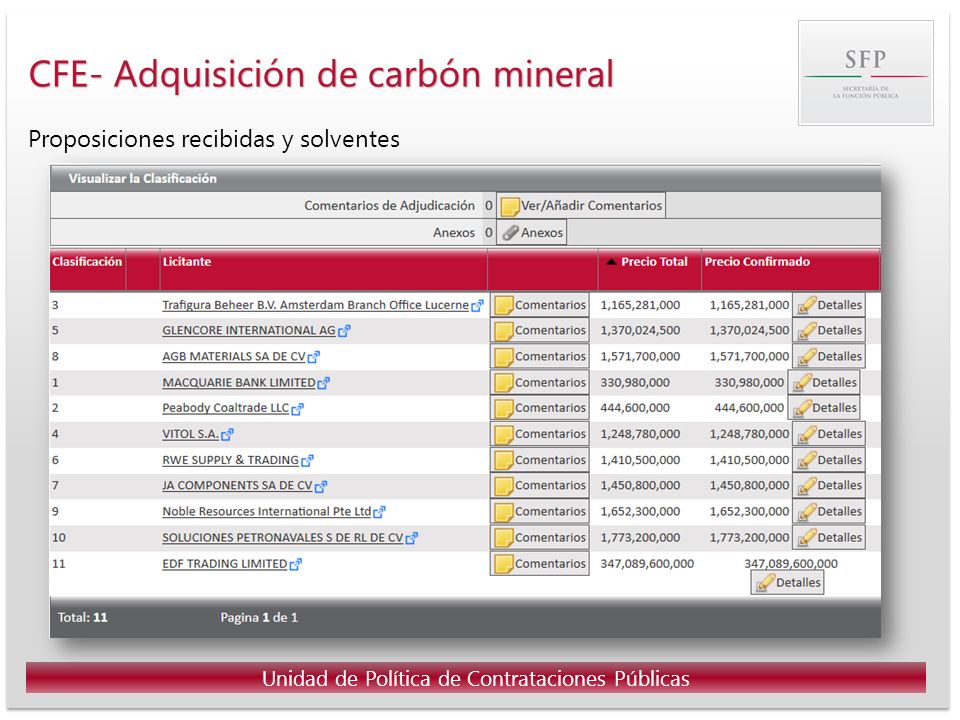This screenshot has width=960, height=720.
Task: Open Comentarios for JA COMPONENTS row
Action: [539, 486]
